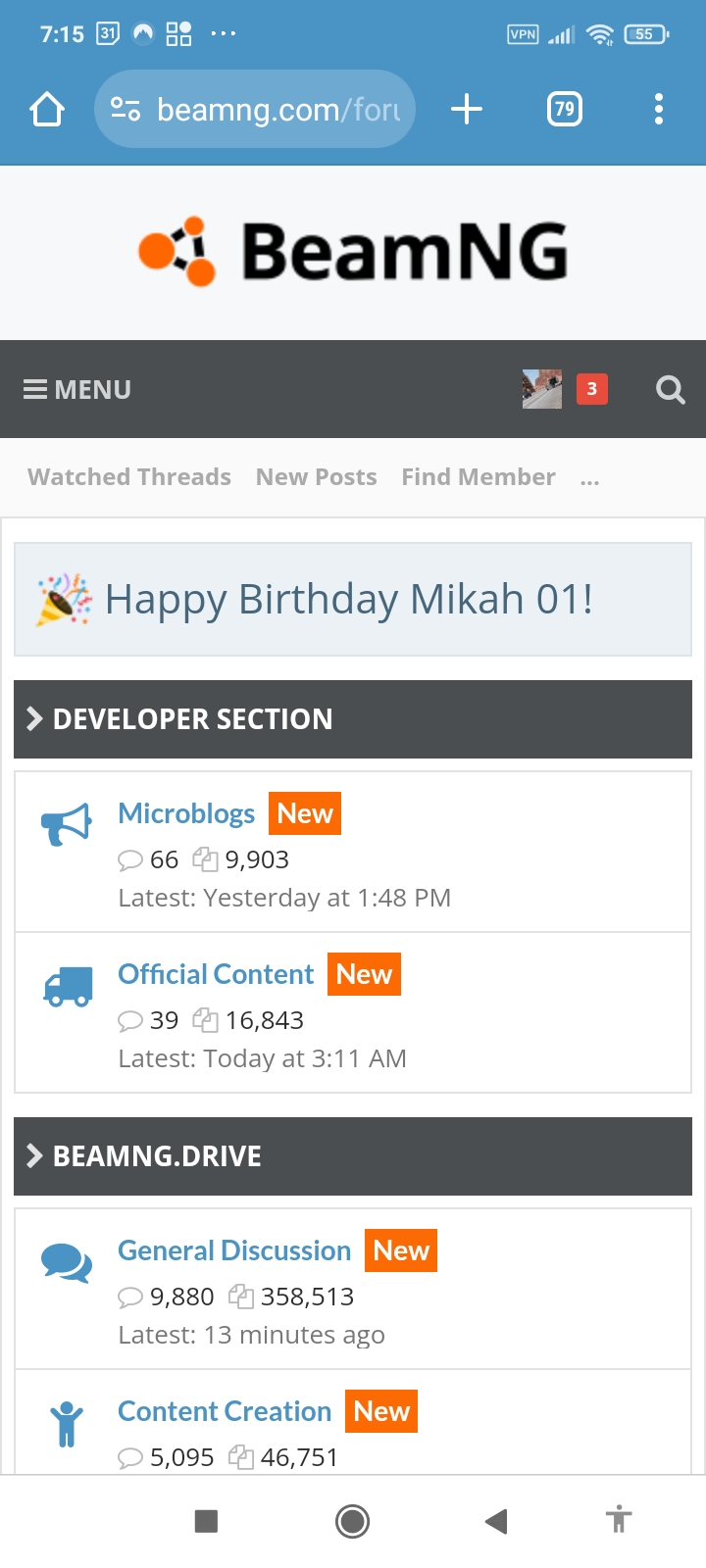This screenshot has height=1568, width=706.
Task: Open the tab switcher showing 79 tabs
Action: pos(564,109)
